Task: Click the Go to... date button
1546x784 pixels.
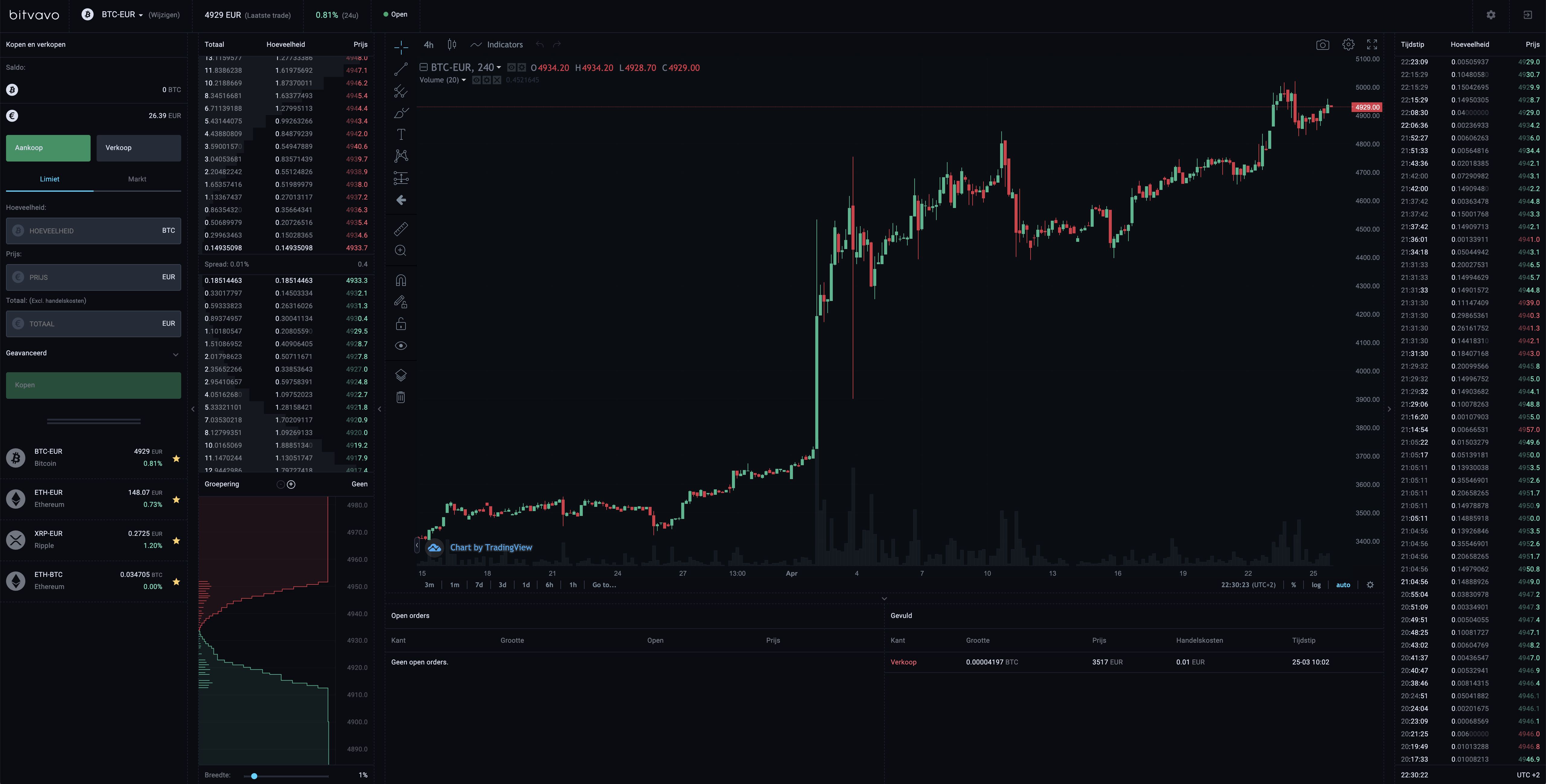Action: click(604, 585)
